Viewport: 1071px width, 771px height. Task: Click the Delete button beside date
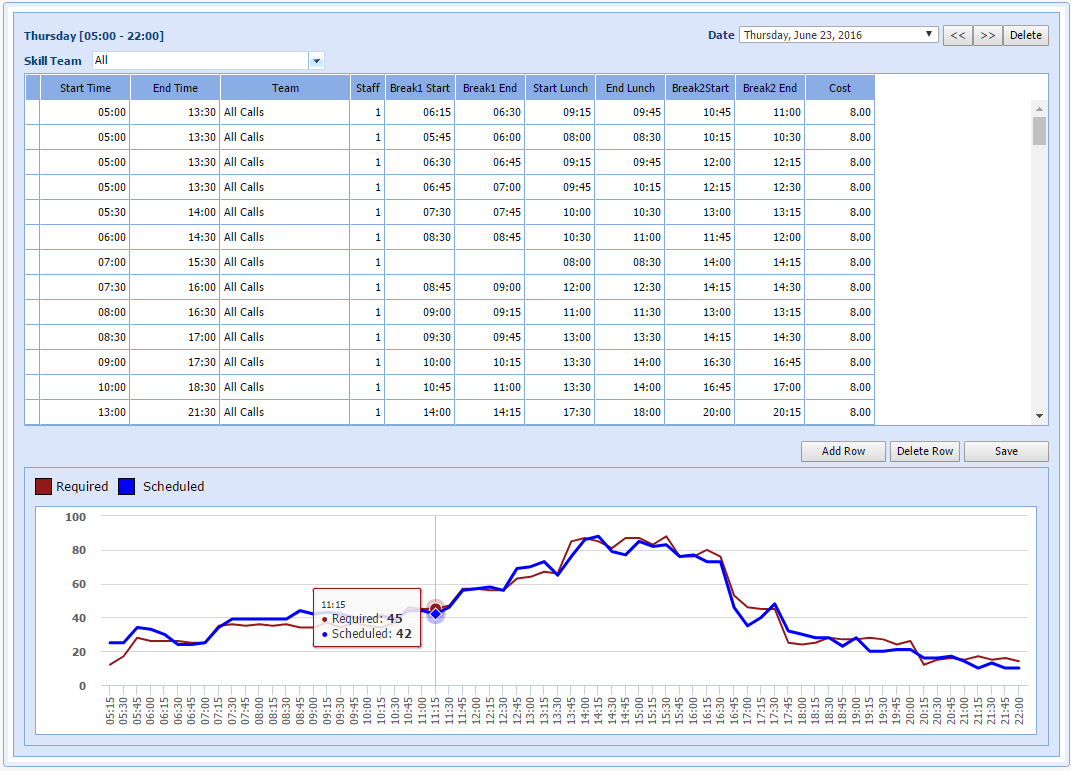coord(1025,35)
